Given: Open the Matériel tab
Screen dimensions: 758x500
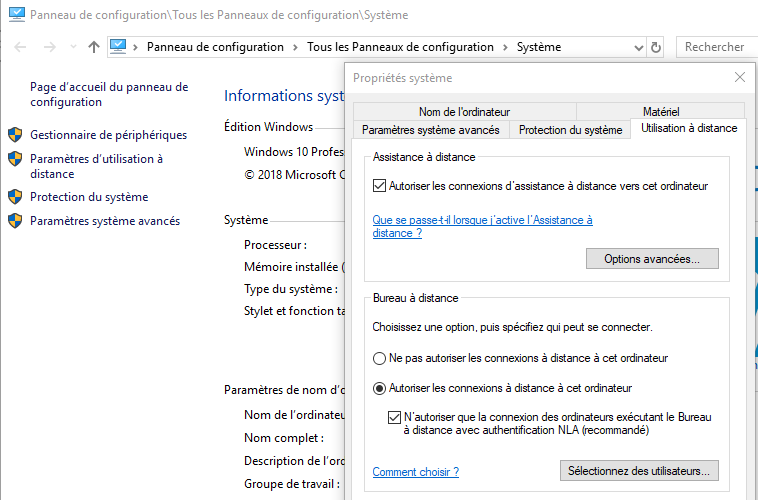Looking at the screenshot, I should tap(661, 112).
